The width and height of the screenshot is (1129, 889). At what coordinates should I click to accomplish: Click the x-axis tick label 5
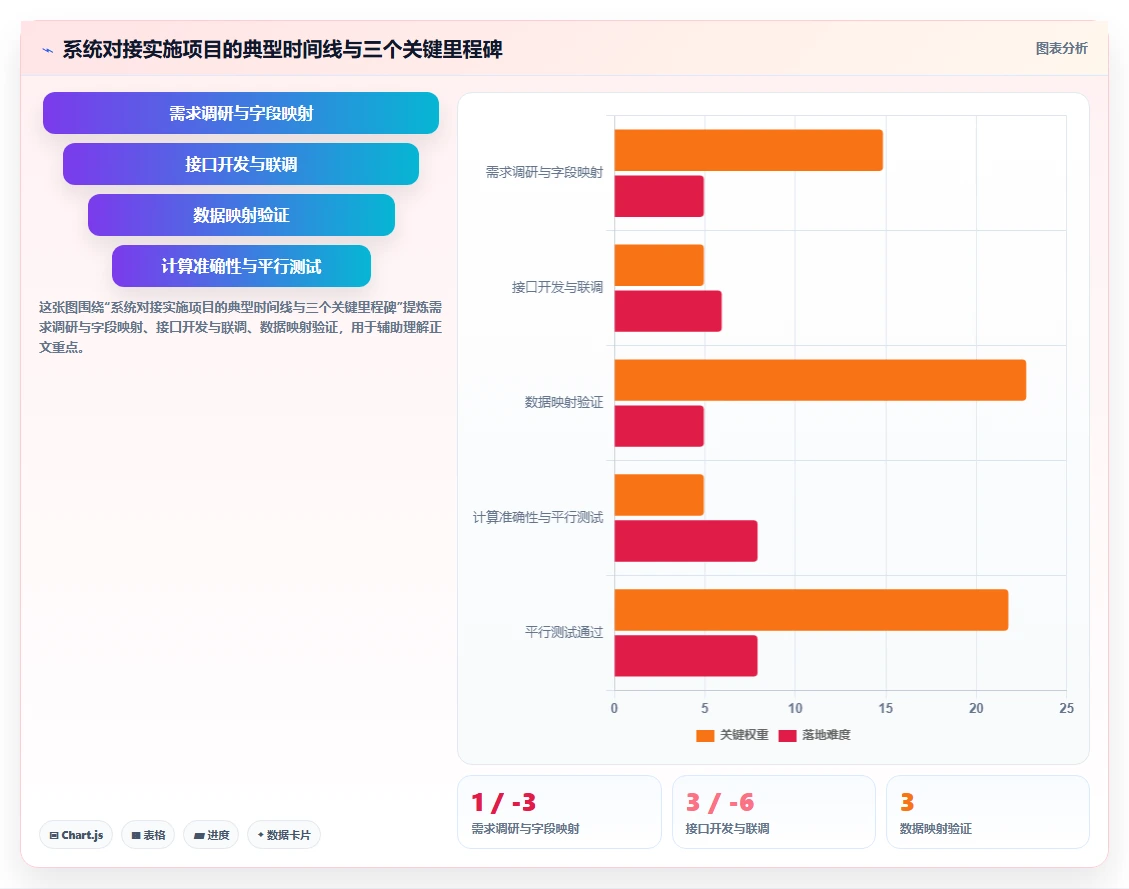pos(704,708)
